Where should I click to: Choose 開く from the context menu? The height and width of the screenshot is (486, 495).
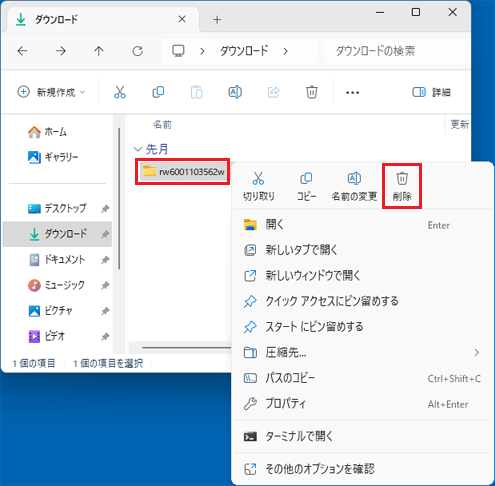(x=363, y=225)
